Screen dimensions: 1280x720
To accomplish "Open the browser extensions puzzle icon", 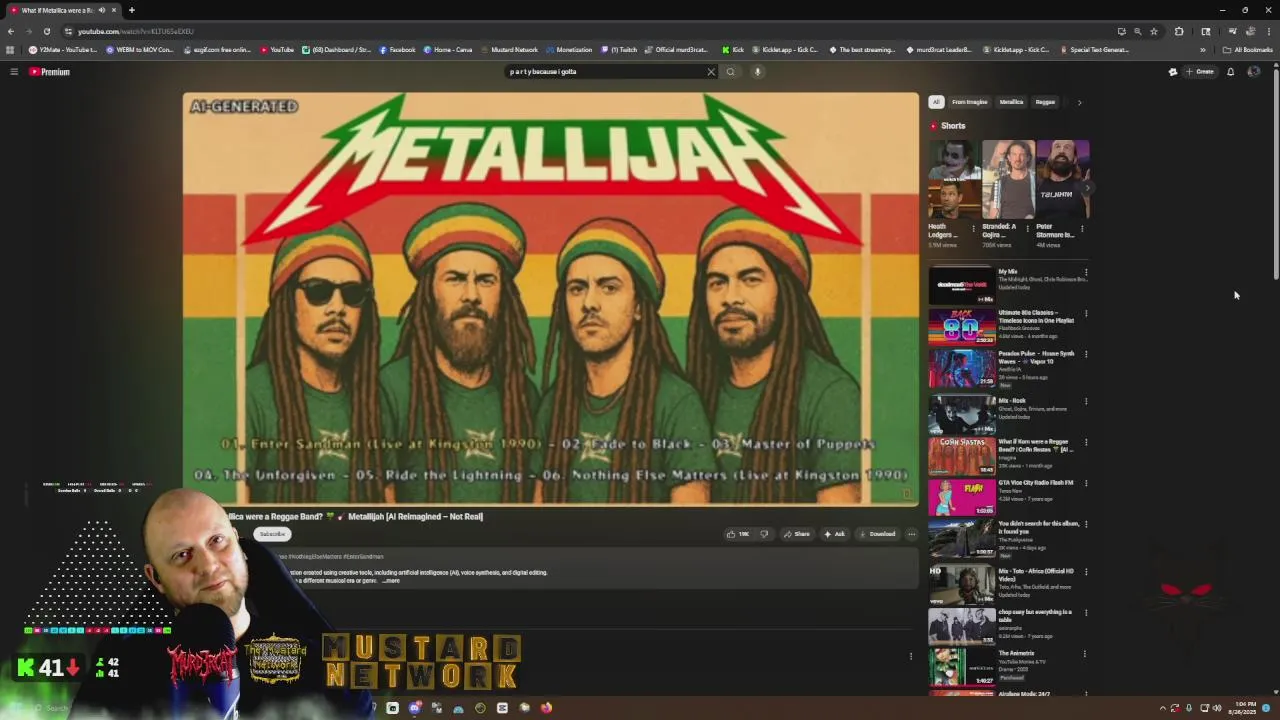I will [1179, 31].
